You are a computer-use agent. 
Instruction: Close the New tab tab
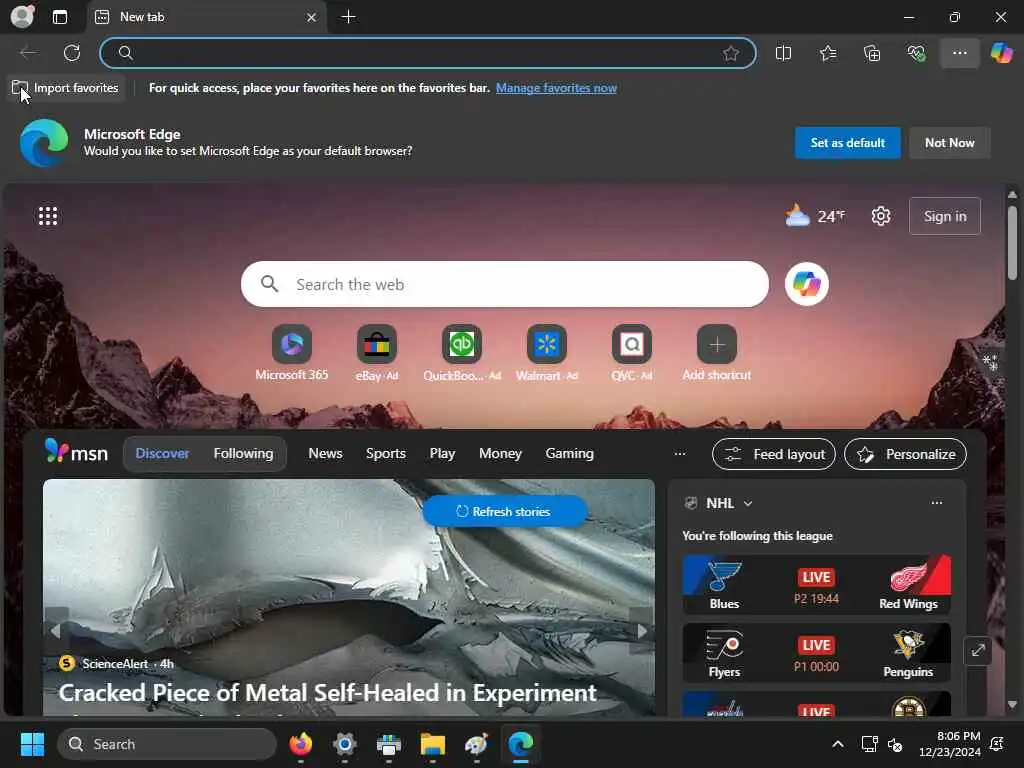[312, 18]
